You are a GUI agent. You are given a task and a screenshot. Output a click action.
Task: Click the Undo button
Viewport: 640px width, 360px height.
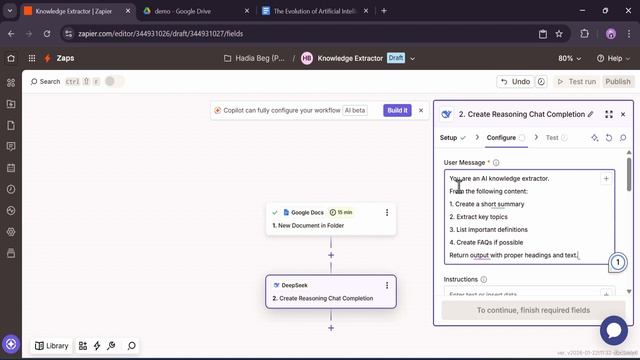pyautogui.click(x=515, y=82)
